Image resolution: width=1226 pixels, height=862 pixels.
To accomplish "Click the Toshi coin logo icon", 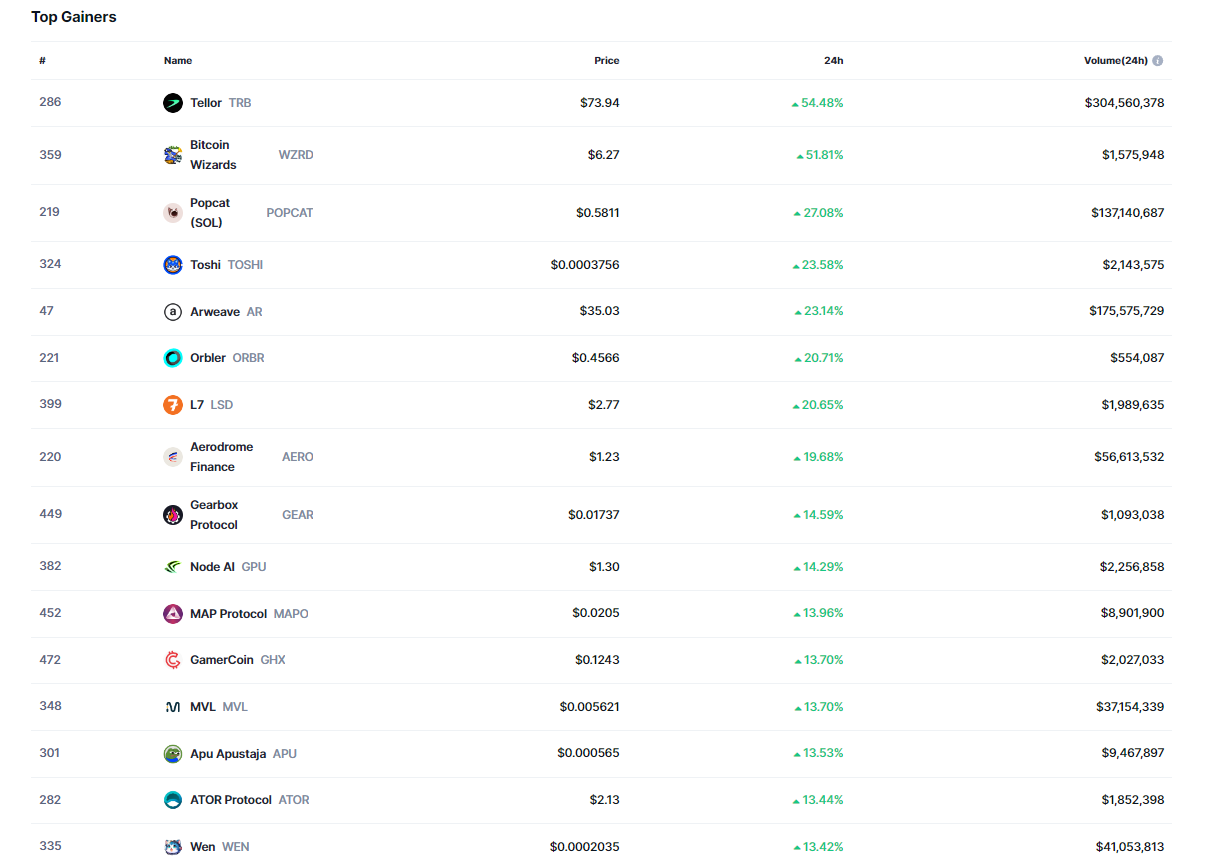I will coord(173,265).
